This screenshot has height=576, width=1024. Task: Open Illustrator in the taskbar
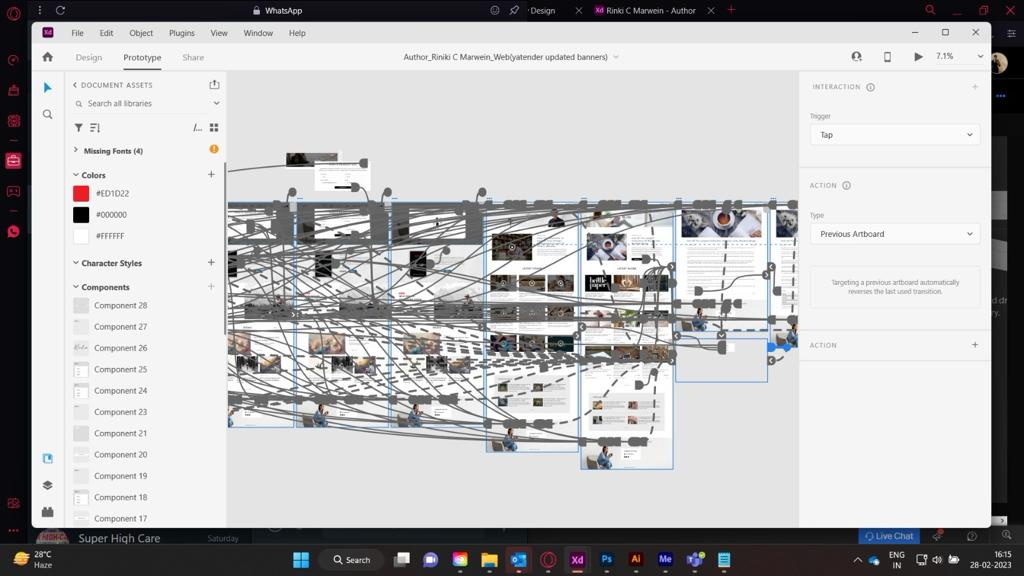click(635, 560)
